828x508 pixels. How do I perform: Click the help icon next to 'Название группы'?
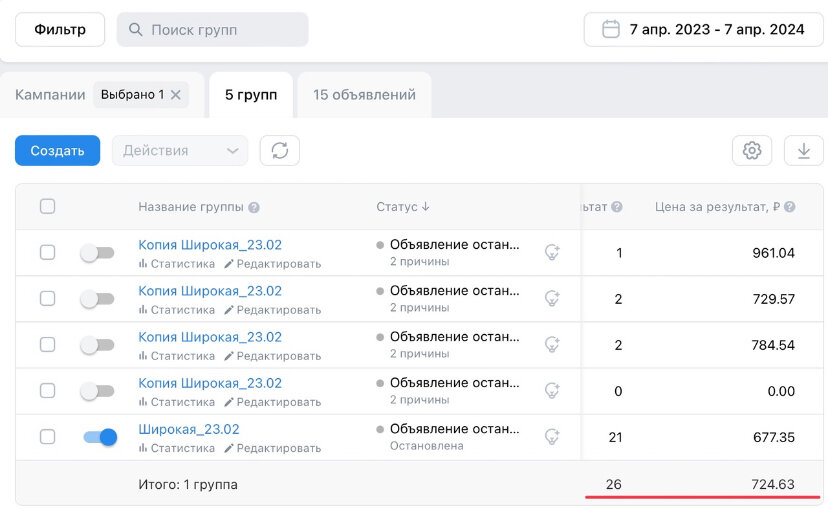coord(254,208)
